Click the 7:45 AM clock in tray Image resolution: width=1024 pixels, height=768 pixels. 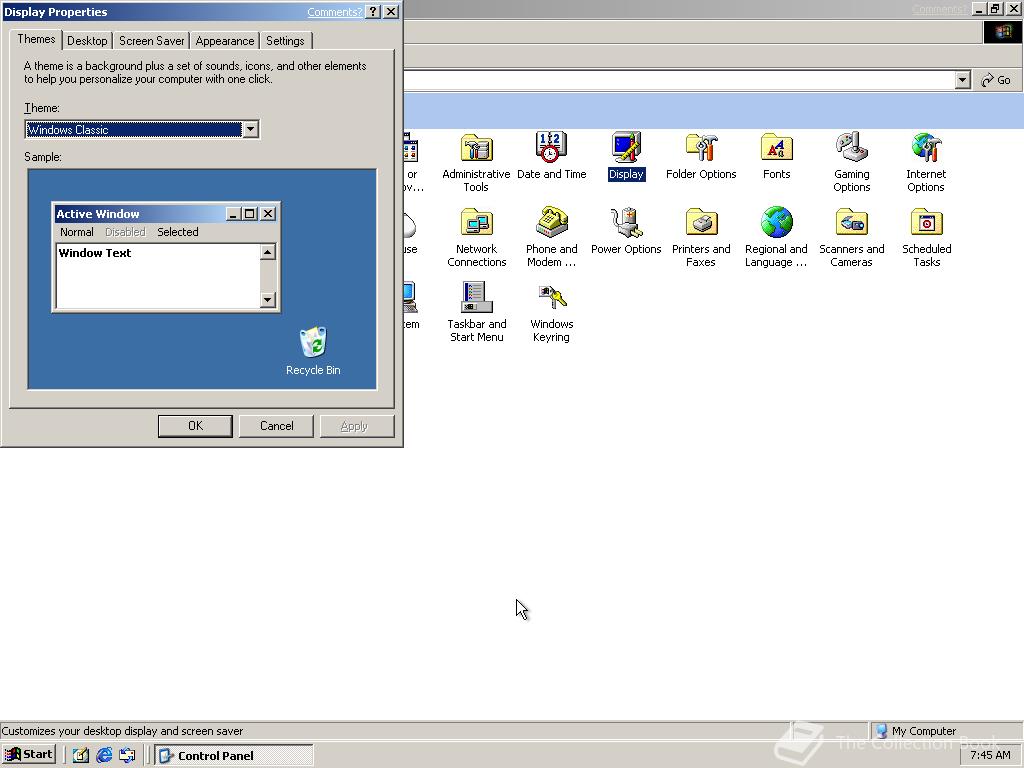[x=990, y=755]
